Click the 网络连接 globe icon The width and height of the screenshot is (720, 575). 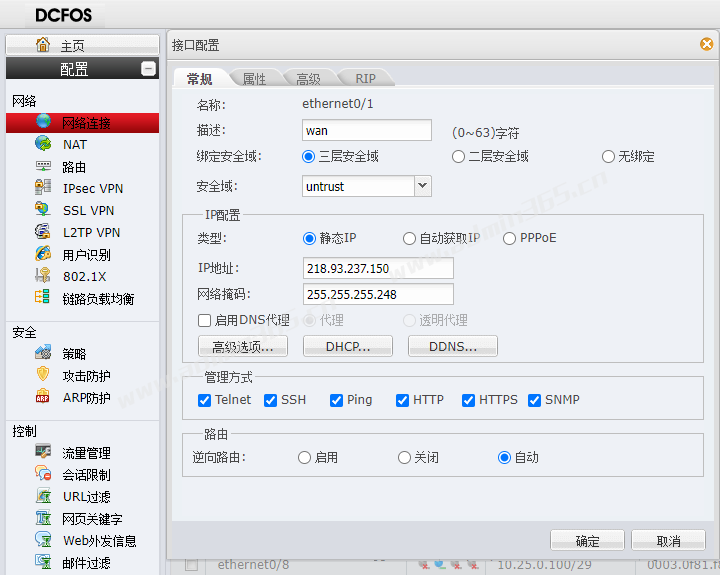click(x=44, y=122)
